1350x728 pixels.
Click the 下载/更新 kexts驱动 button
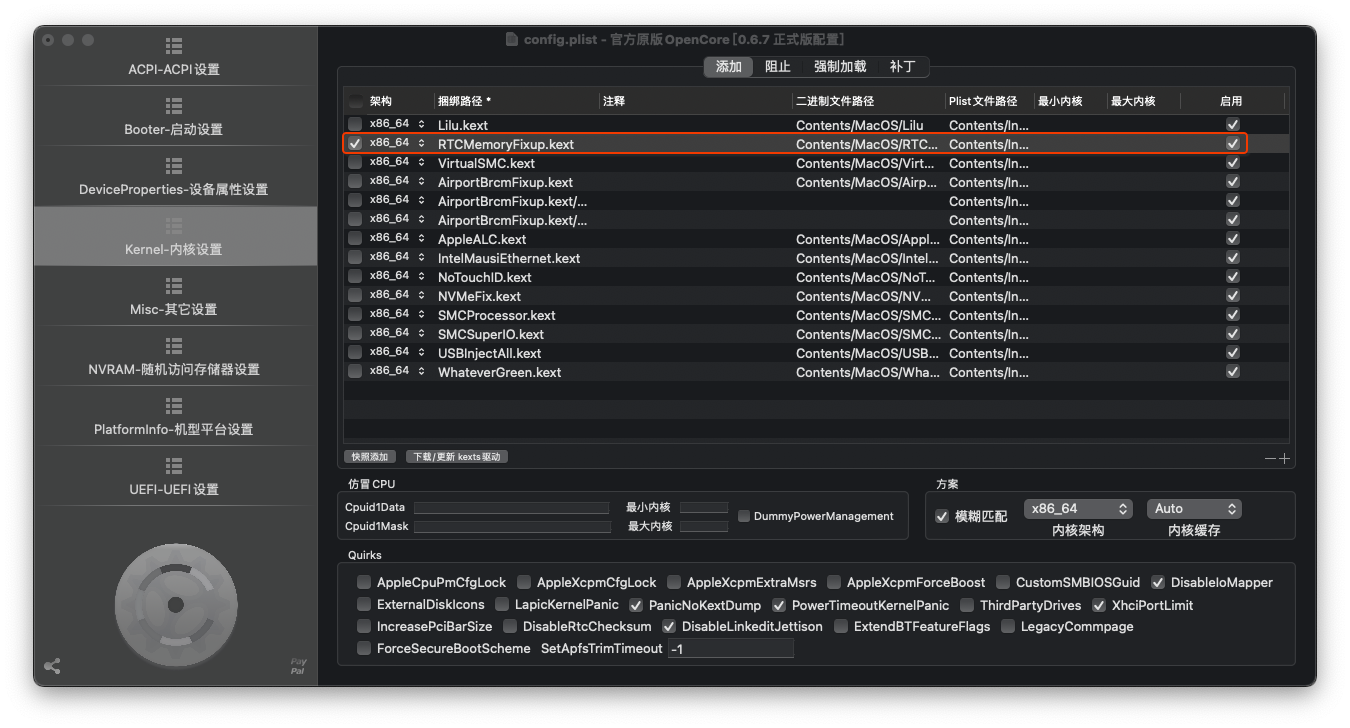click(x=457, y=457)
